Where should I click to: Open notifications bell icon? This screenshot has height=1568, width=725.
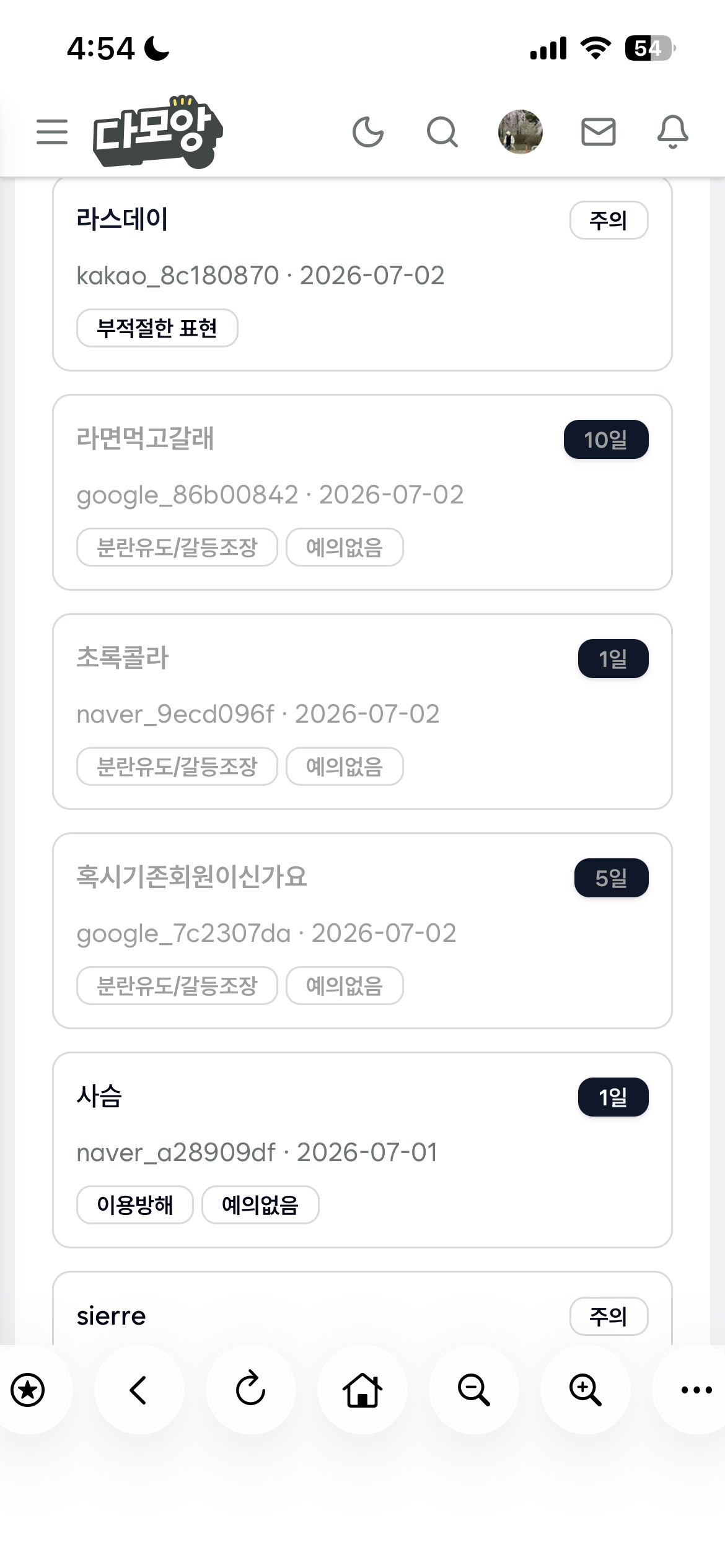pyautogui.click(x=673, y=132)
